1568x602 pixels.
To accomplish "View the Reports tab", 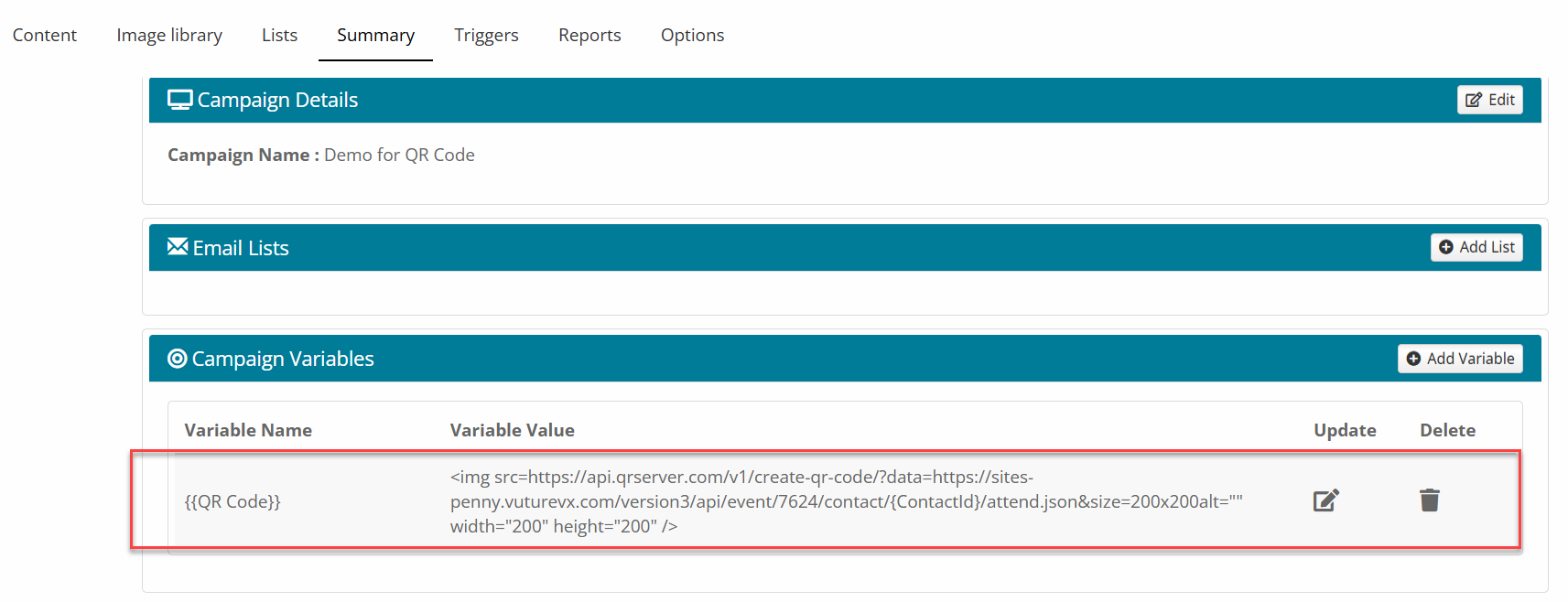I will point(589,35).
